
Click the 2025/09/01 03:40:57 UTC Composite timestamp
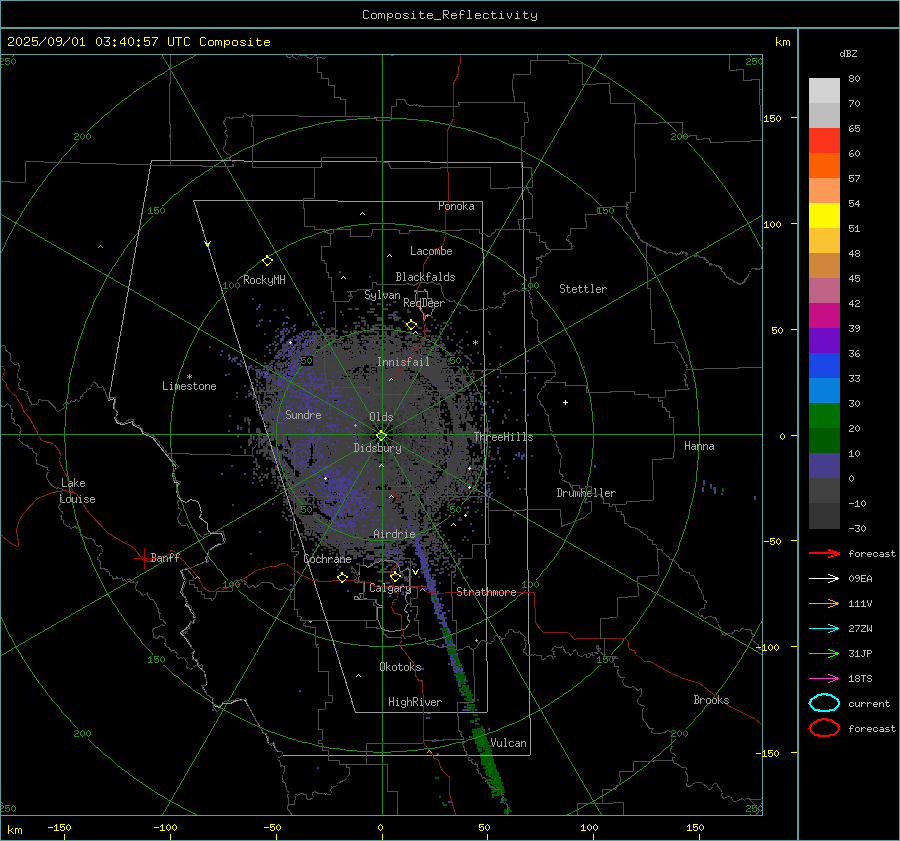click(x=138, y=42)
